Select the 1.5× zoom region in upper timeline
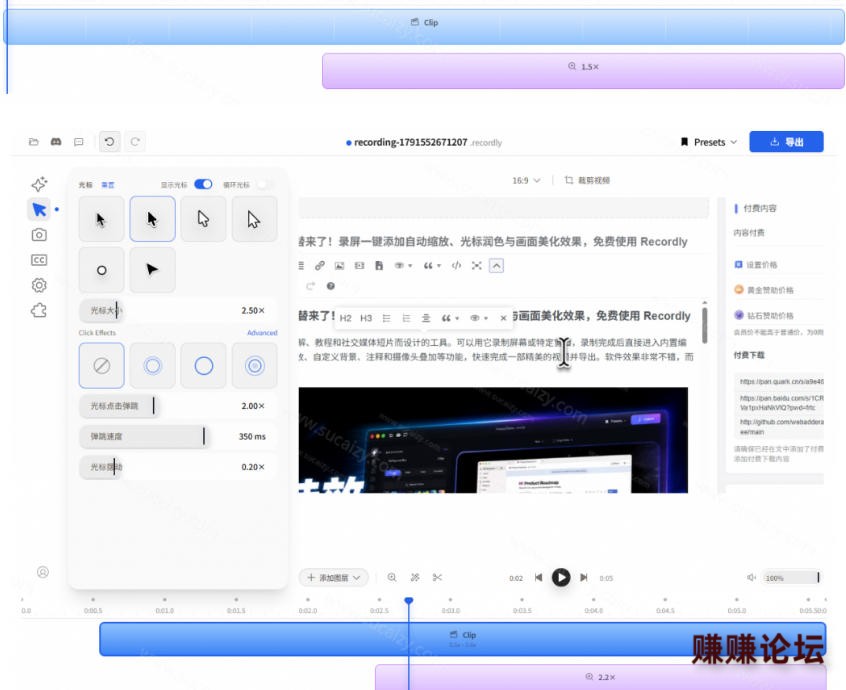The width and height of the screenshot is (846, 690). click(583, 71)
